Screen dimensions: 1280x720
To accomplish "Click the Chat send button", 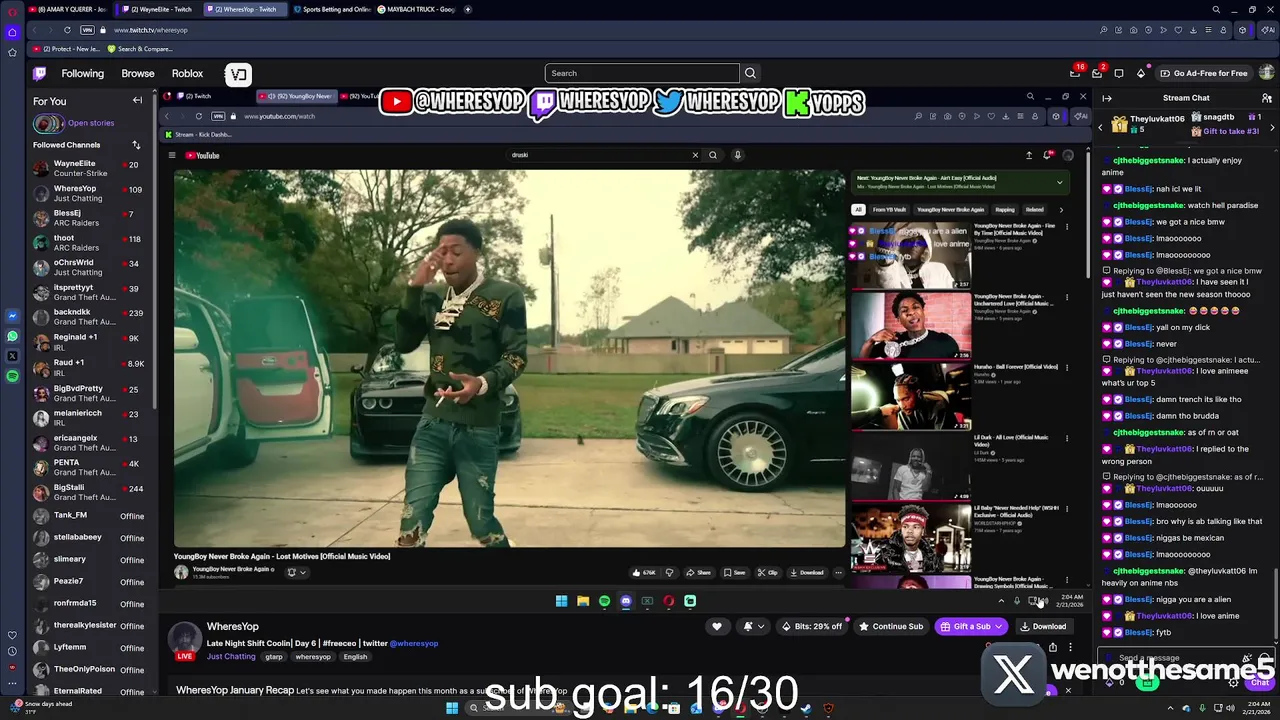I will (x=1260, y=682).
